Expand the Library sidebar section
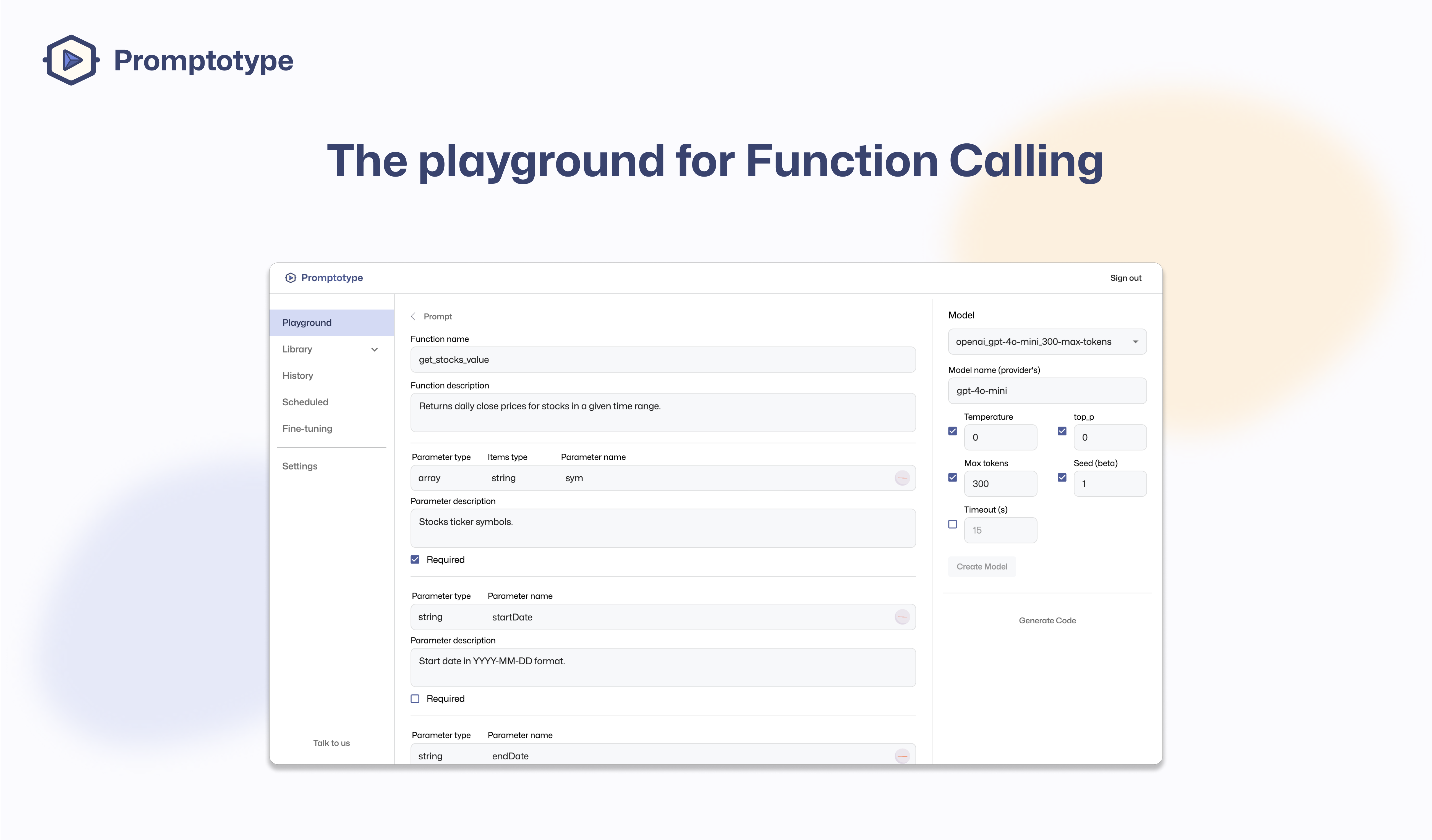Image resolution: width=1432 pixels, height=840 pixels. tap(374, 349)
